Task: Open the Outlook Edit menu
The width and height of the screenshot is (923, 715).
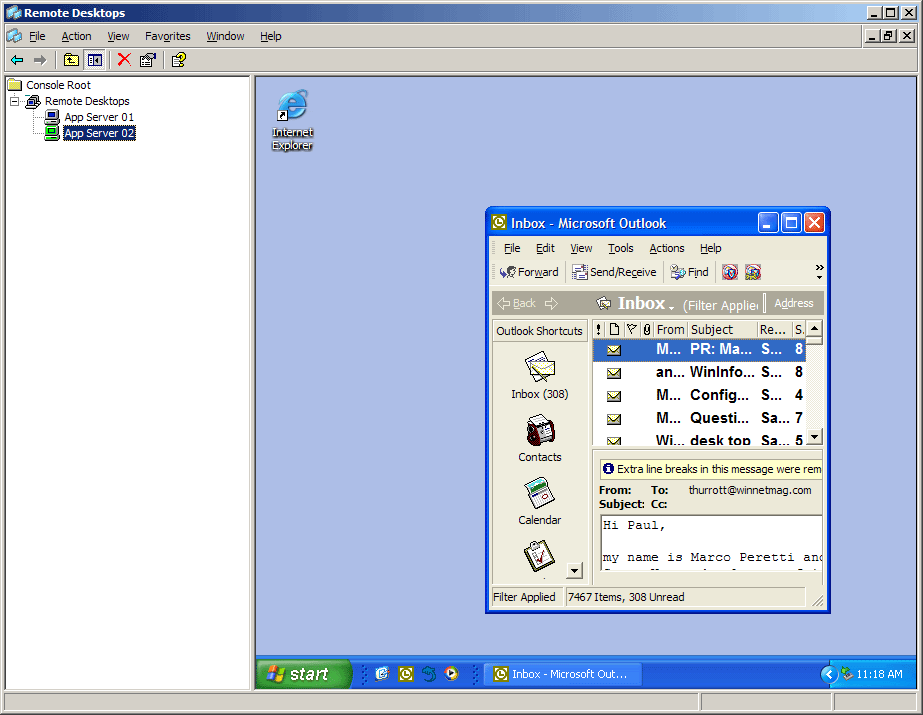Action: (545, 248)
